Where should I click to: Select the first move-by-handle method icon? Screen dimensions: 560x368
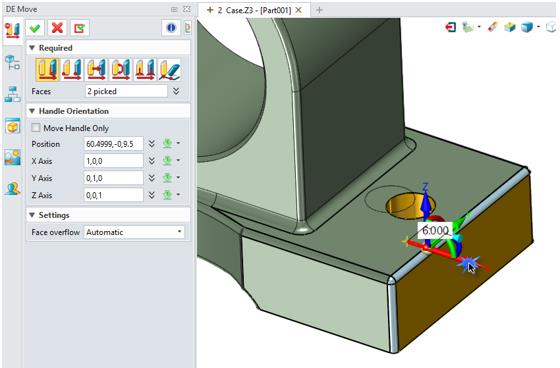click(x=48, y=69)
